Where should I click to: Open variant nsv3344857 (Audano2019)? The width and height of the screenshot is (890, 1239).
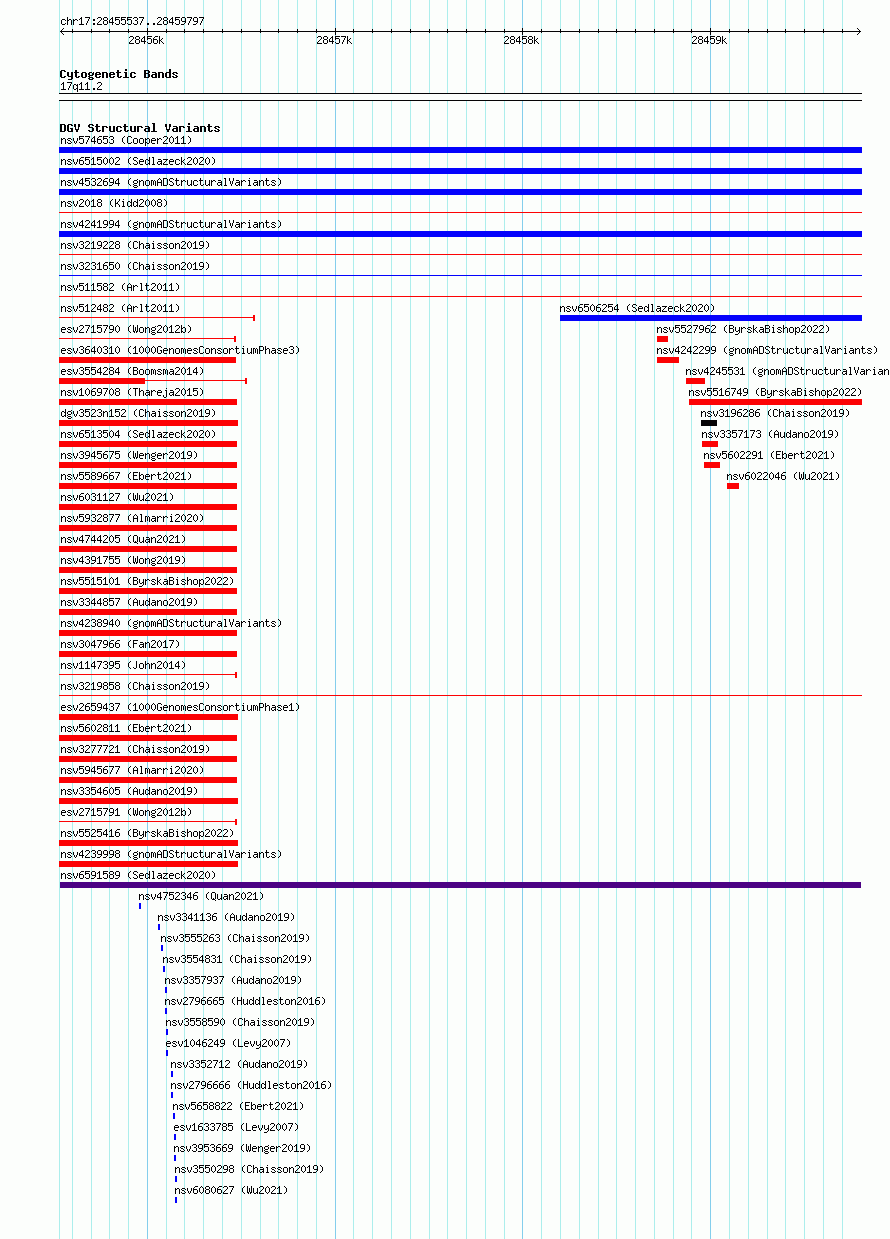coord(129,602)
